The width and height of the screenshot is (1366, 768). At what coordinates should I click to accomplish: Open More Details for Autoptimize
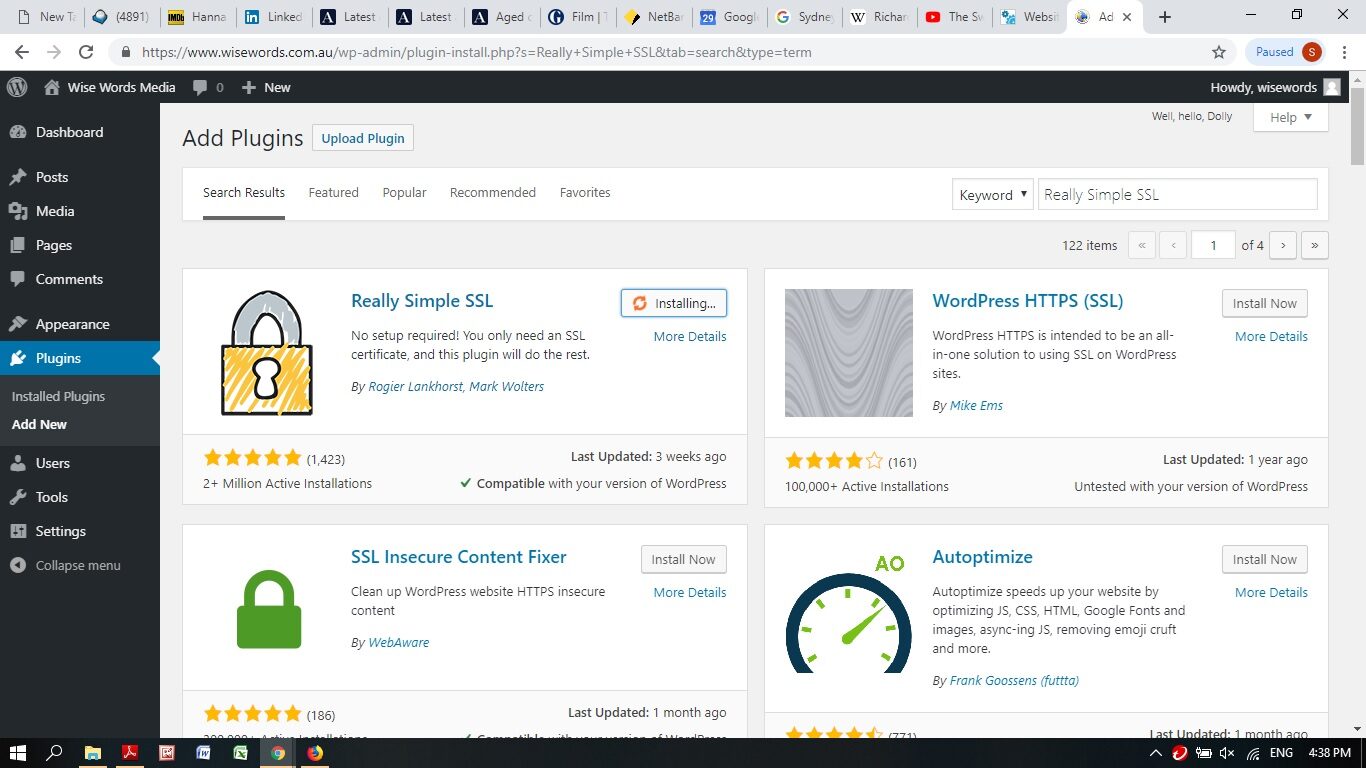point(1271,592)
